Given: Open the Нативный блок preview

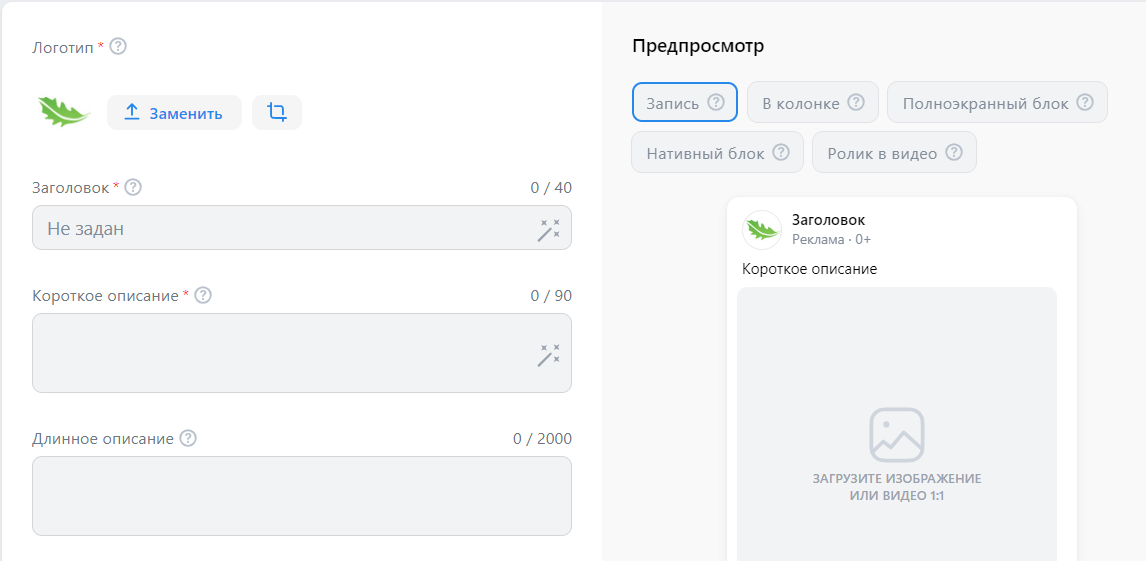Looking at the screenshot, I should 718,153.
